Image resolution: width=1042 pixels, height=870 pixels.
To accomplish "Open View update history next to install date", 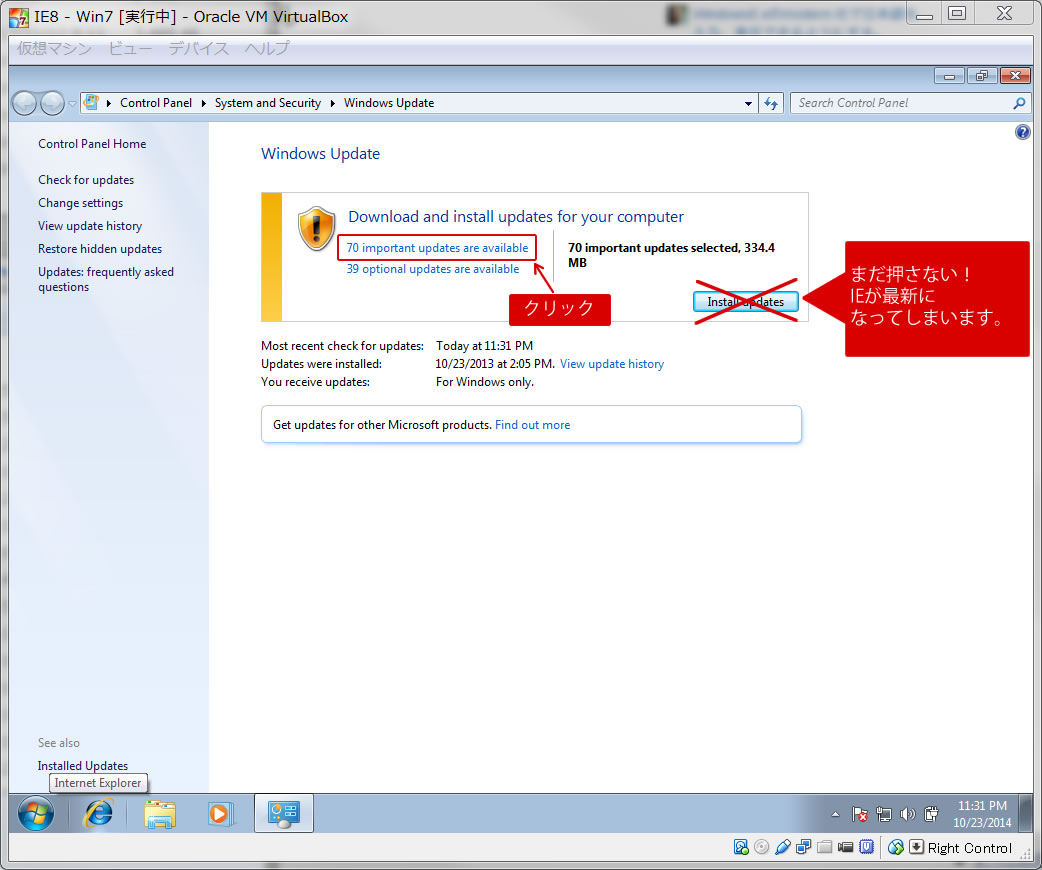I will pos(611,364).
